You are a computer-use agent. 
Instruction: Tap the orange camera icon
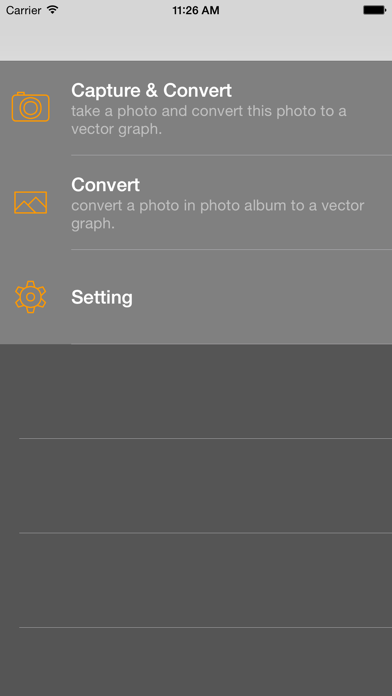(30, 107)
